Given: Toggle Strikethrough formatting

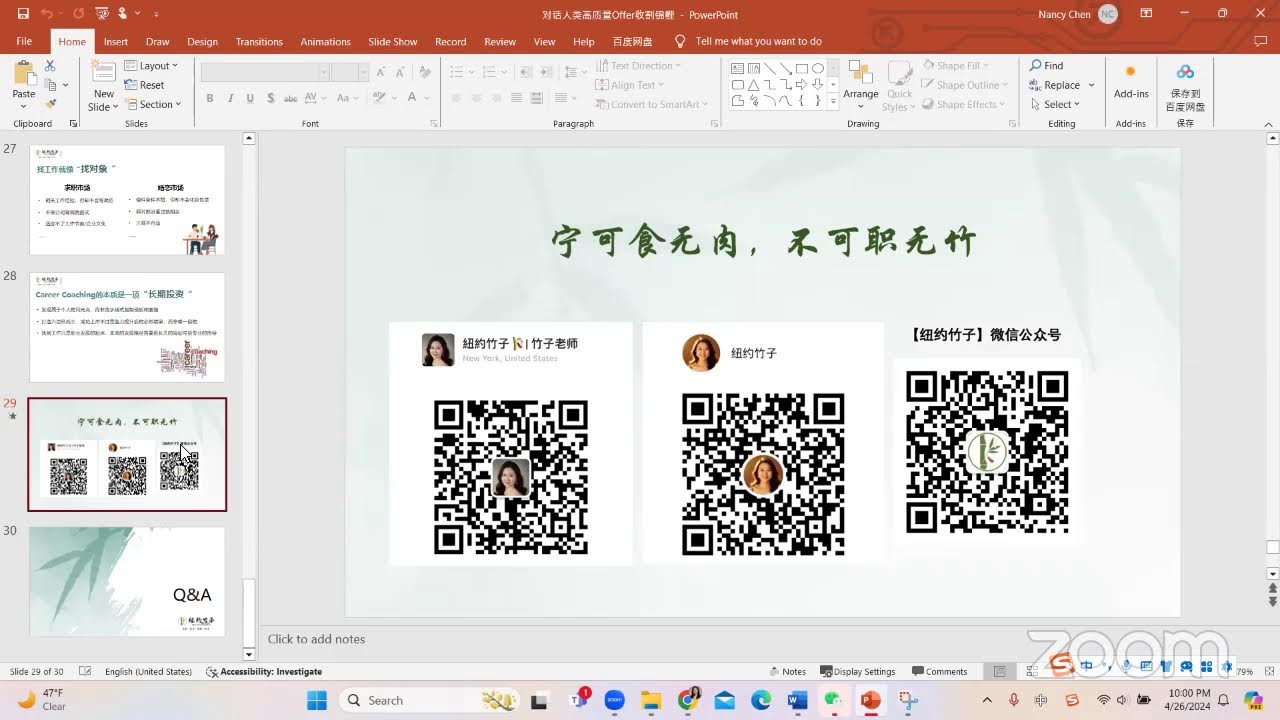Looking at the screenshot, I should coord(290,98).
